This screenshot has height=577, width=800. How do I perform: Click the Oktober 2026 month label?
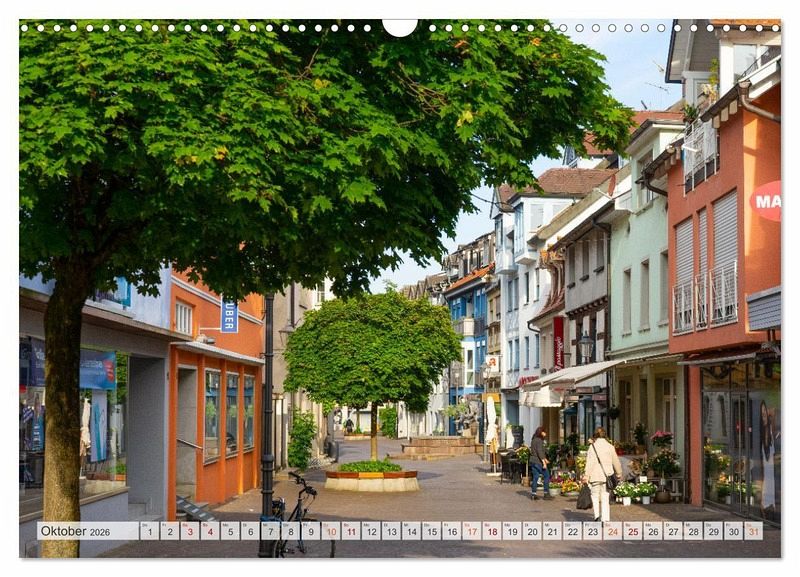point(76,531)
